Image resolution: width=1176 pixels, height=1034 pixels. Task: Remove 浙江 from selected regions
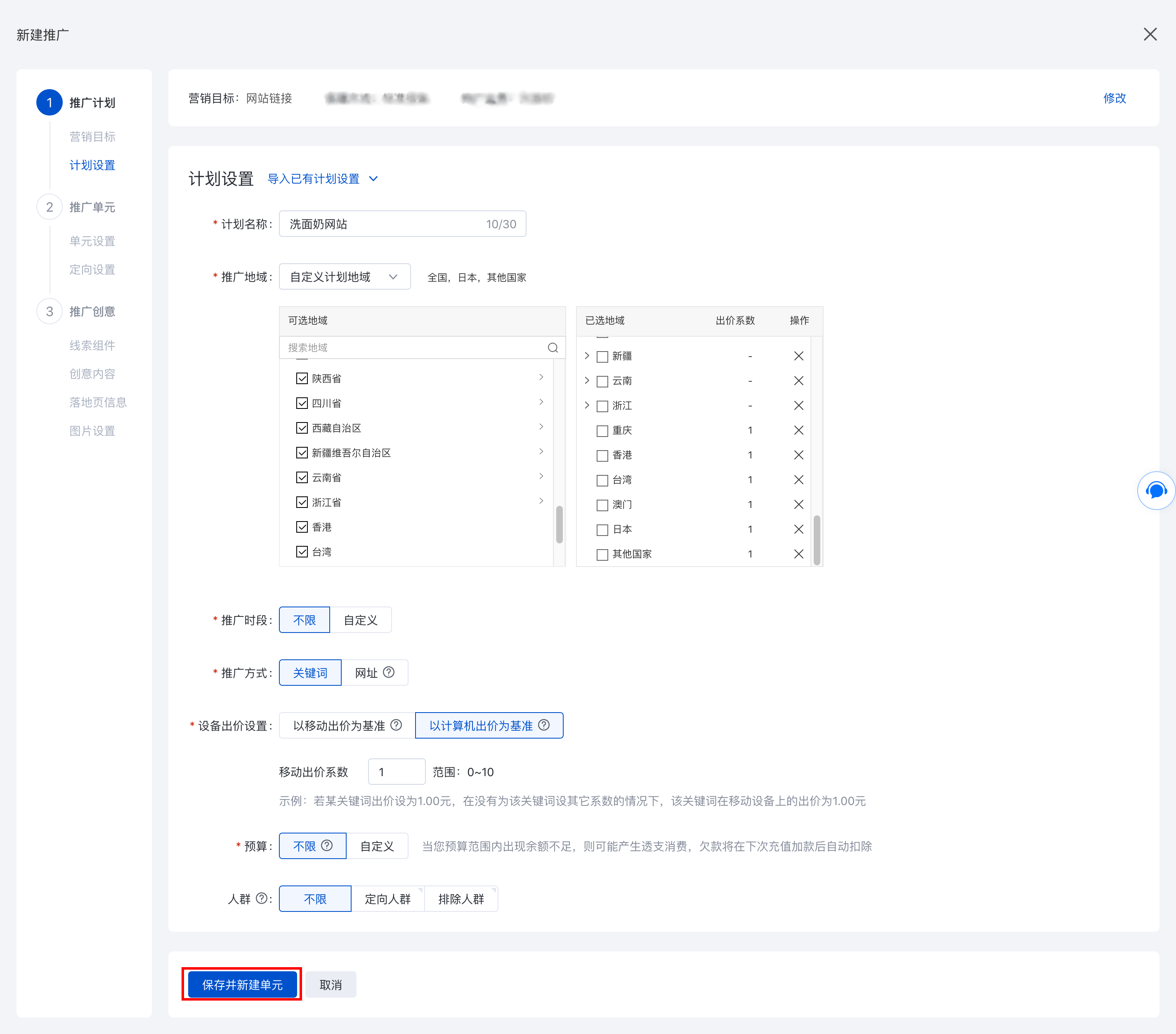[x=798, y=406]
